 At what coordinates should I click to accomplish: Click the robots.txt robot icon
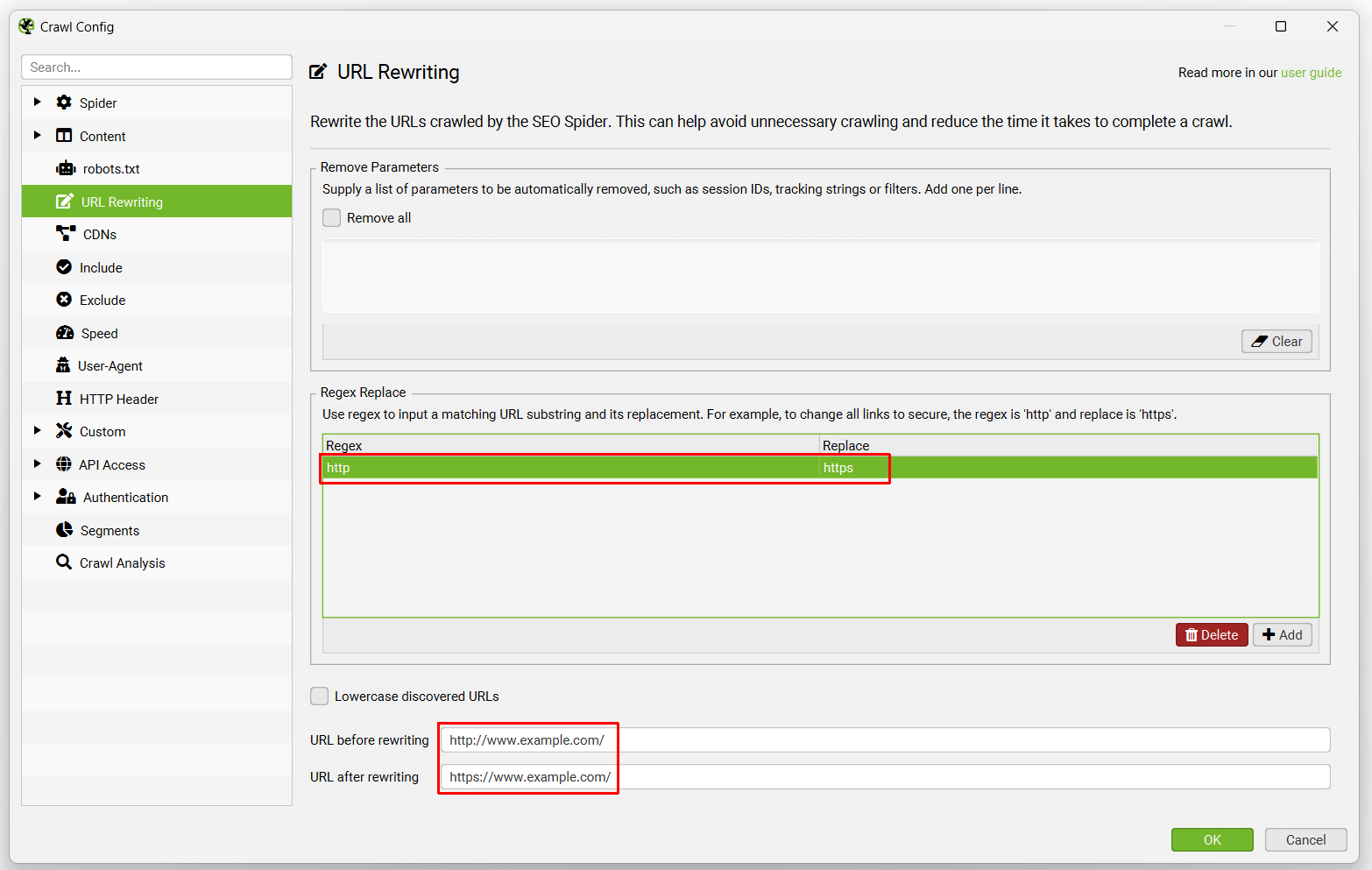64,167
